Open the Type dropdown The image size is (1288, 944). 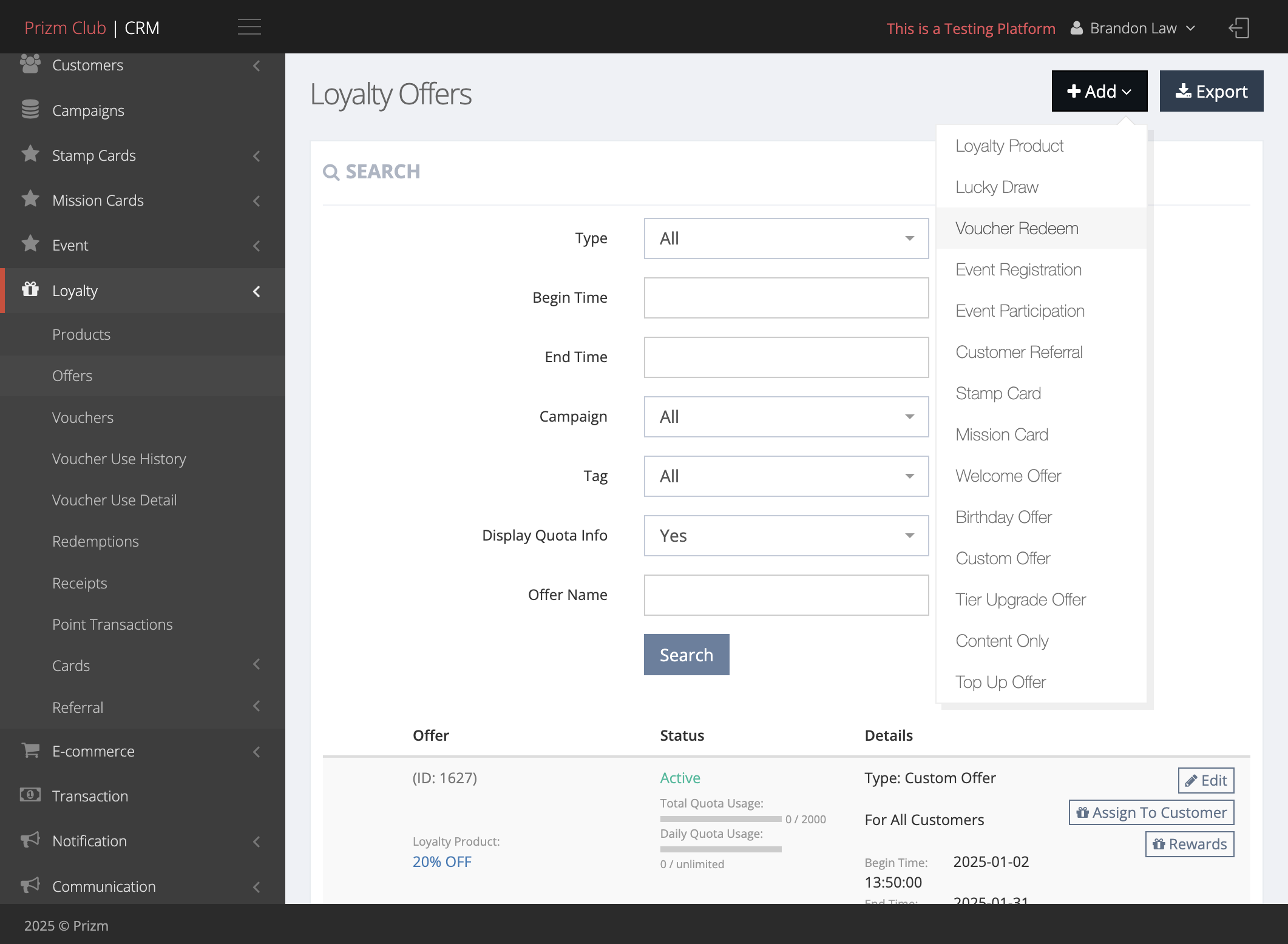pos(786,238)
